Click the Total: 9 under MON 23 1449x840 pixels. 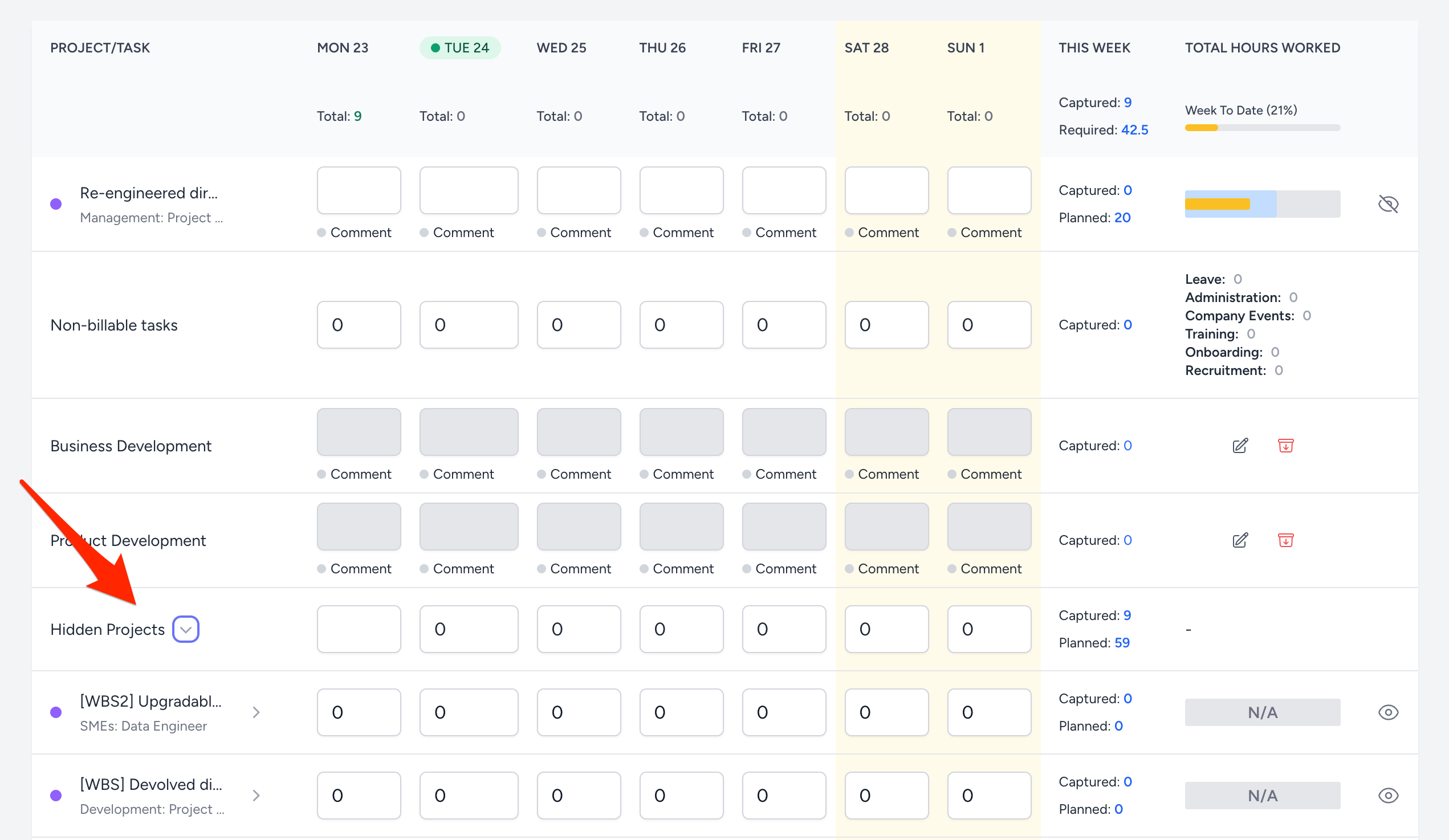click(339, 116)
